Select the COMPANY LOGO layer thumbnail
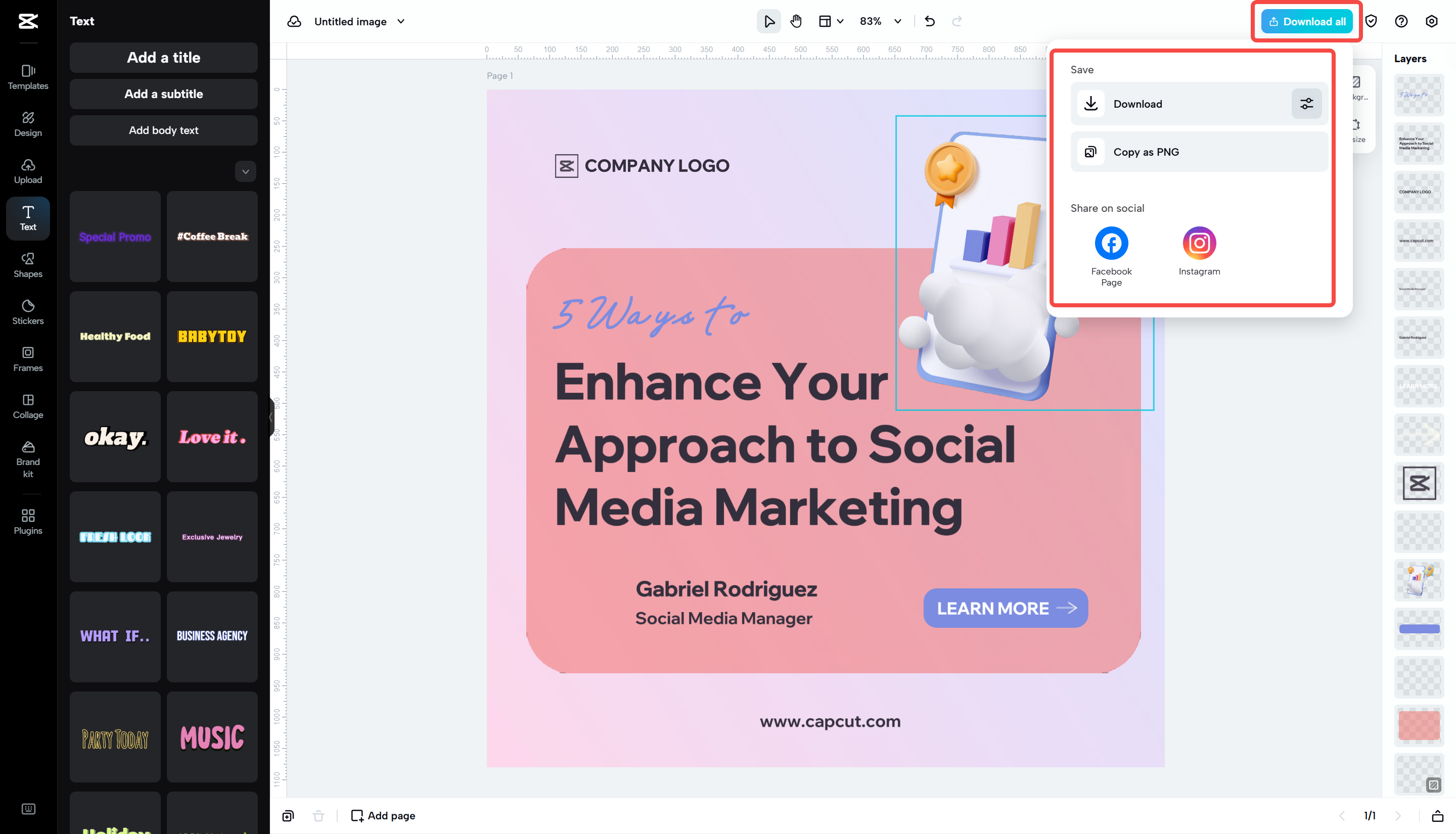This screenshot has width=1456, height=834. 1418,192
